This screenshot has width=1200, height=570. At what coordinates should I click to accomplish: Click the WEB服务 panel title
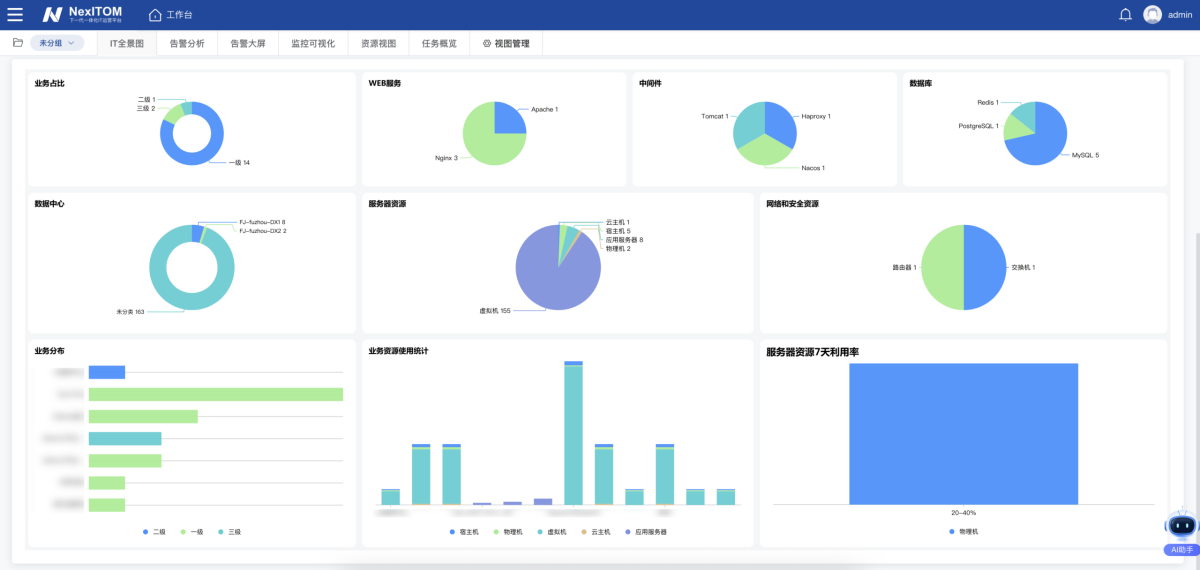[x=385, y=83]
